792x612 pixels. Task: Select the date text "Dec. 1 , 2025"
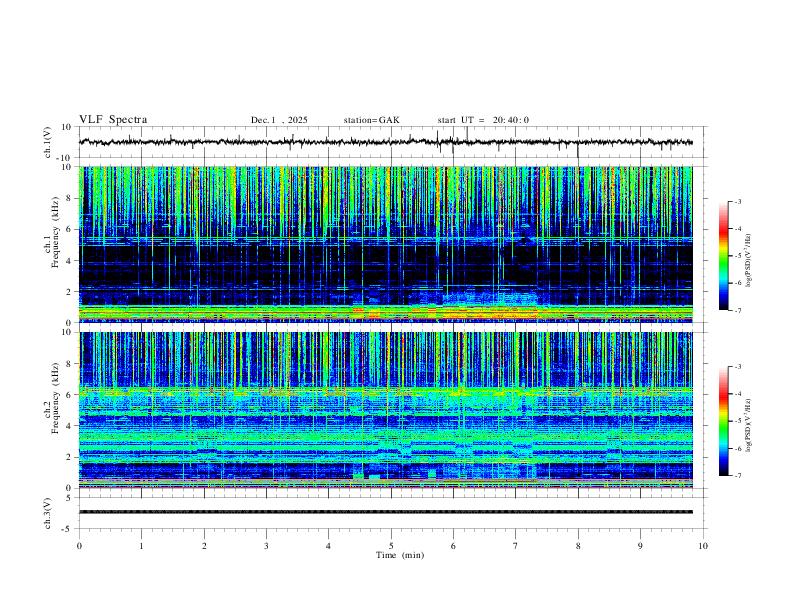(279, 120)
